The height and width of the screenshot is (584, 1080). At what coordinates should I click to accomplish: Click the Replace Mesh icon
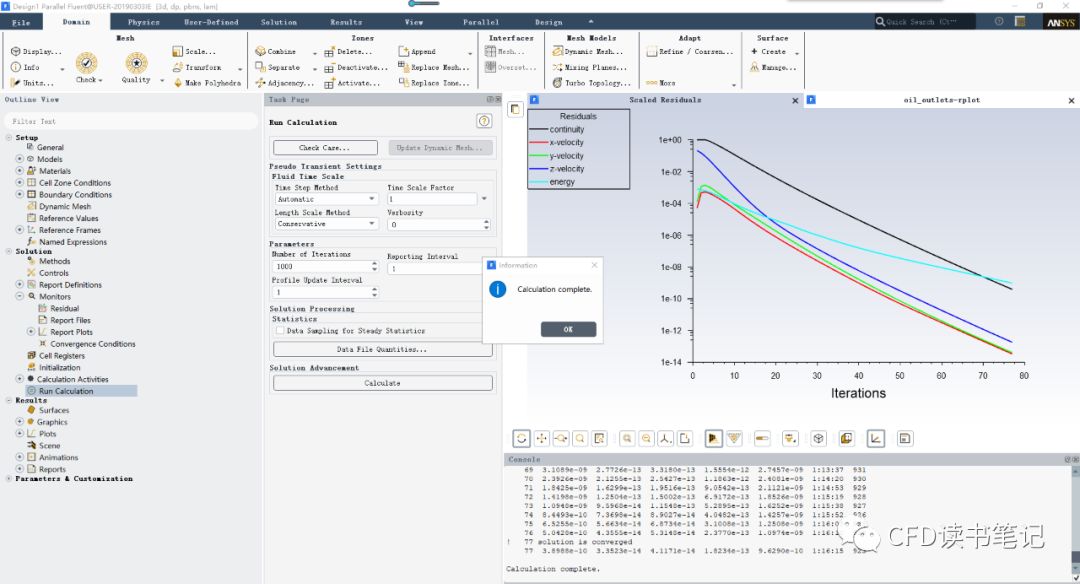404,67
